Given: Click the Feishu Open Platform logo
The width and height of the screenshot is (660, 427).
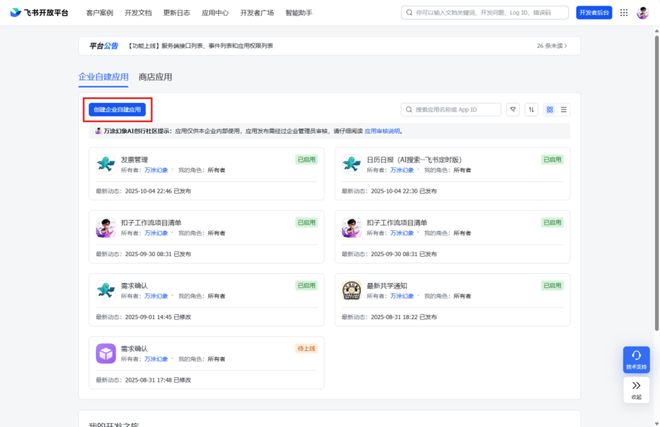Looking at the screenshot, I should [41, 13].
